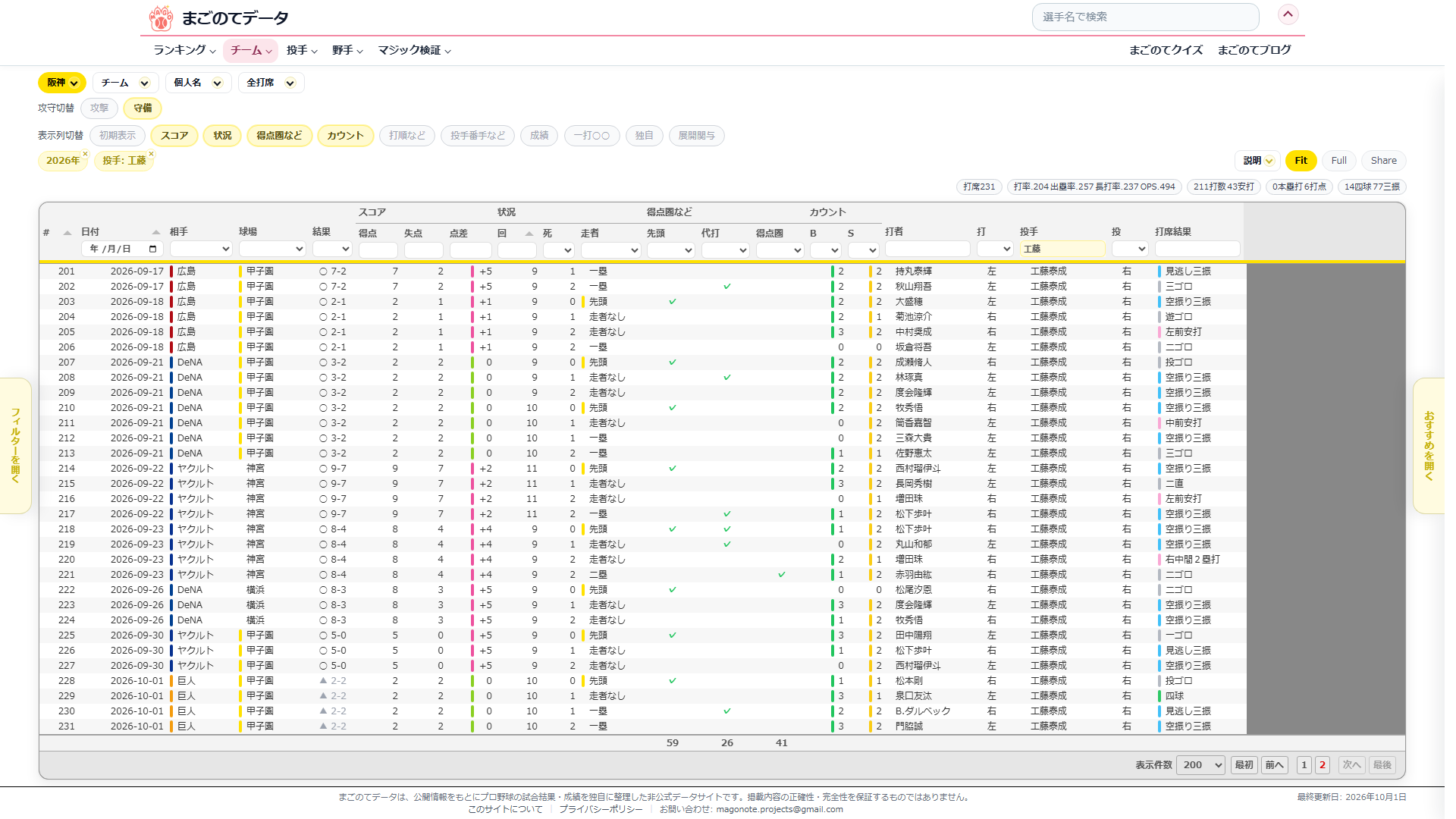Toggle the 得点圏など column group
Viewport: 1456px width, 819px height.
coord(279,136)
